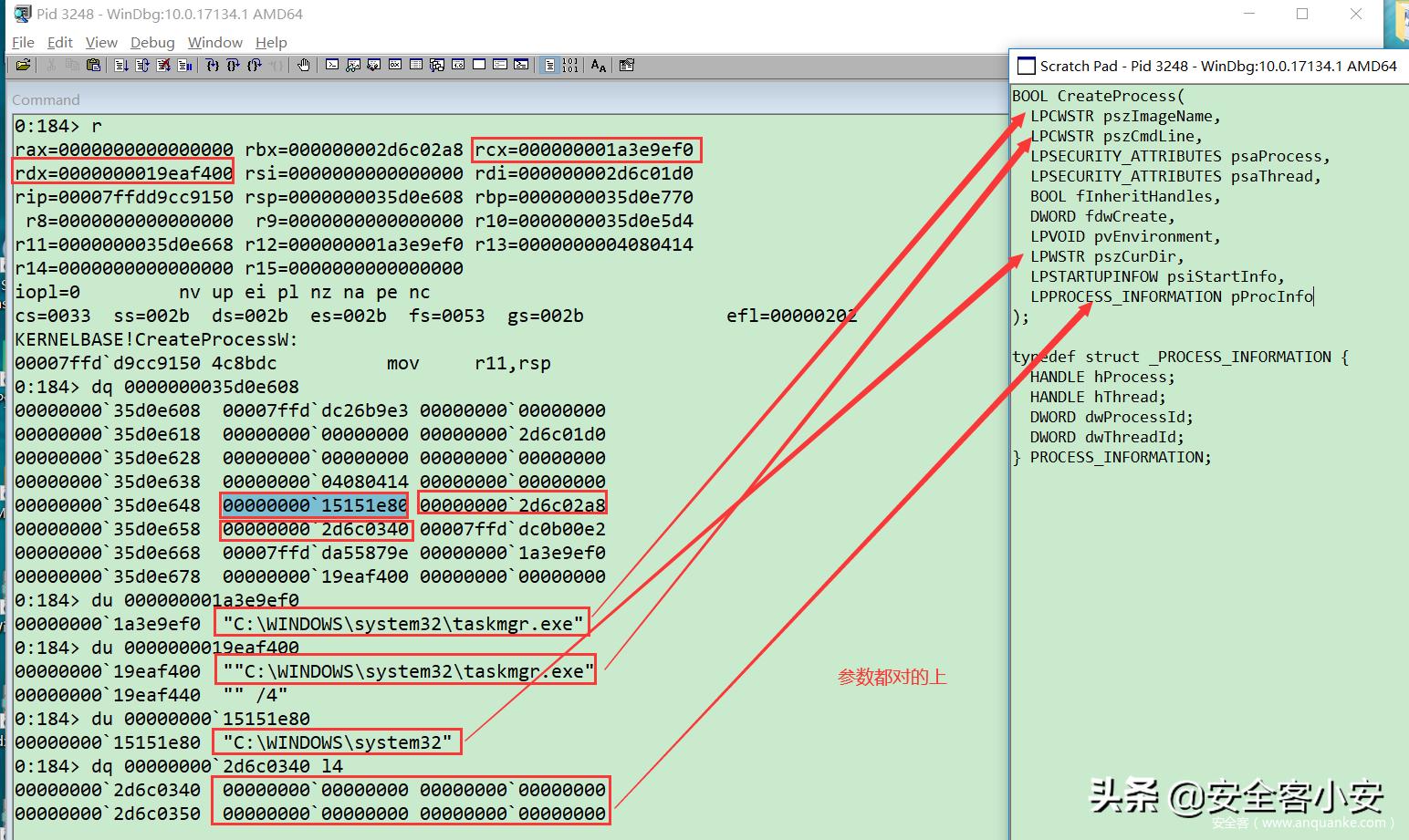Click the WinDbg icon in the title bar
The image size is (1409, 840).
point(22,14)
